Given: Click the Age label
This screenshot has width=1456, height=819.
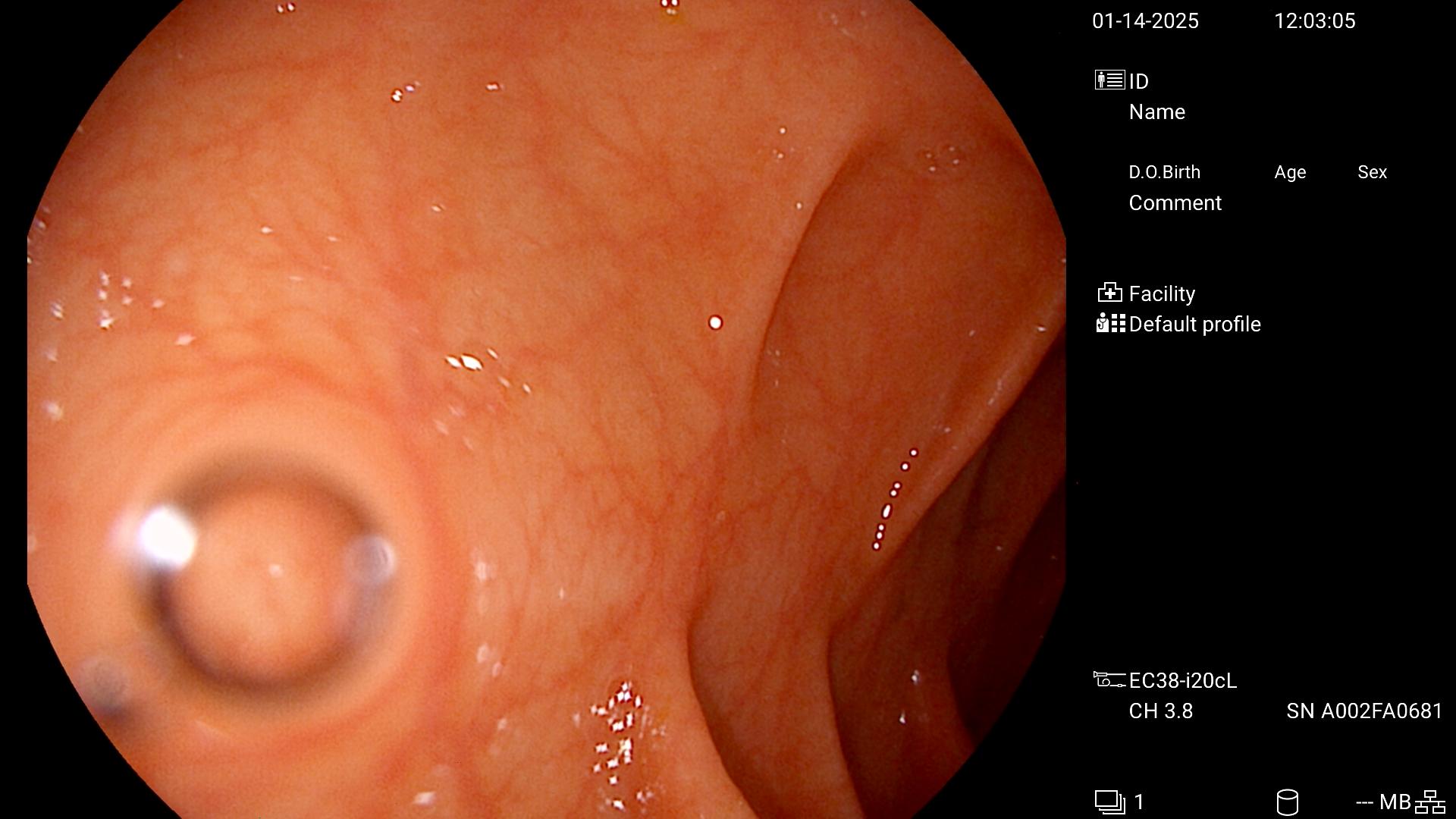Looking at the screenshot, I should click(1289, 173).
